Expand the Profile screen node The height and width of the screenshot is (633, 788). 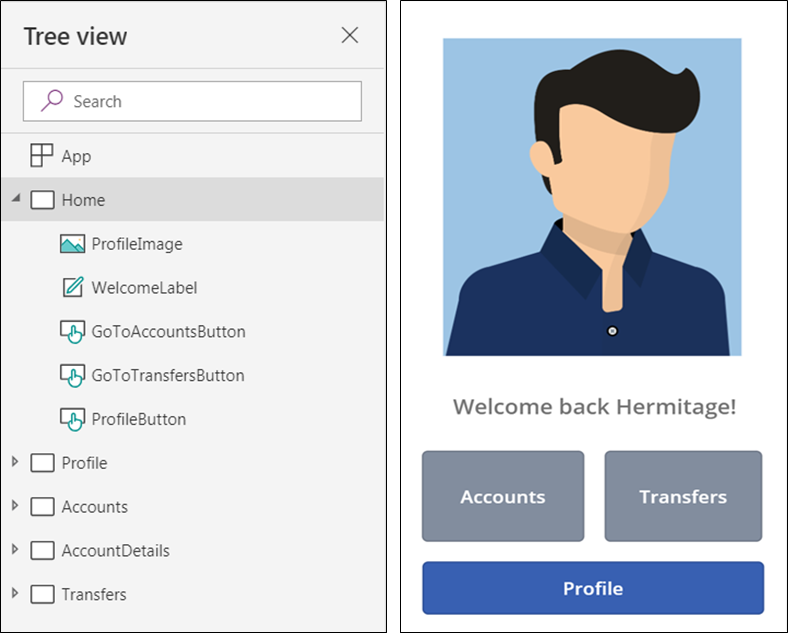15,461
